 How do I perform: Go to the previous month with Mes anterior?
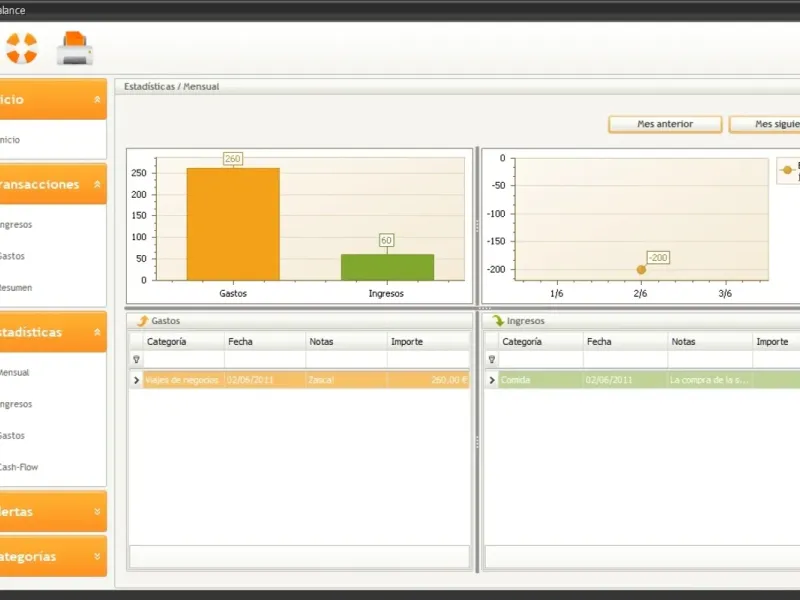[x=665, y=124]
